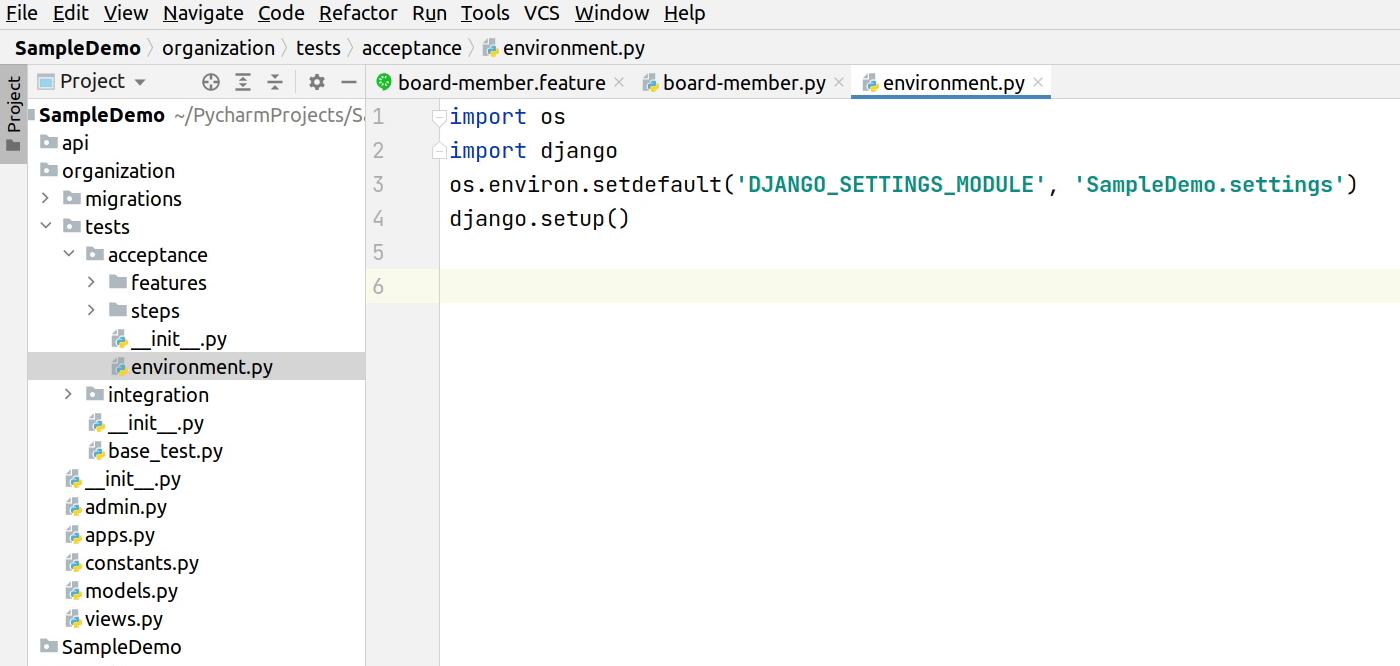Viewport: 1400px width, 666px height.
Task: Expand the steps folder
Action: (x=90, y=310)
